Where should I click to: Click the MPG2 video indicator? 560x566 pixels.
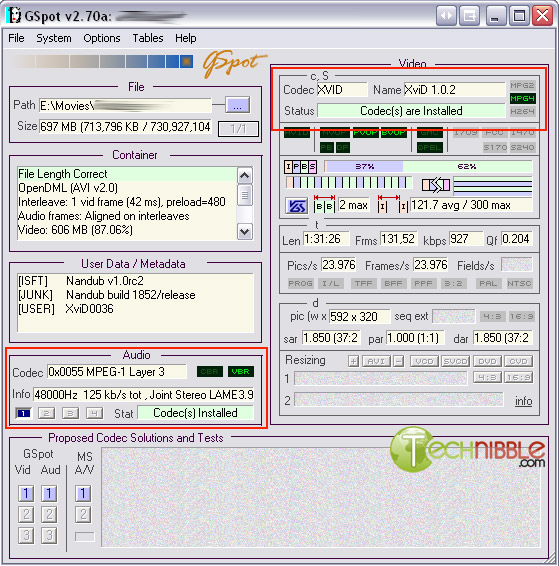point(522,86)
